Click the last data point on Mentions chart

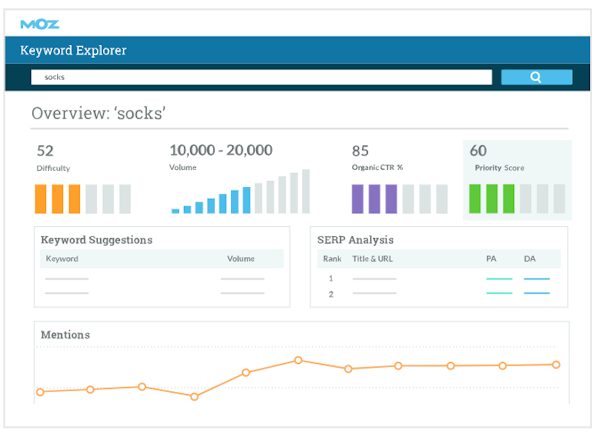coord(556,365)
